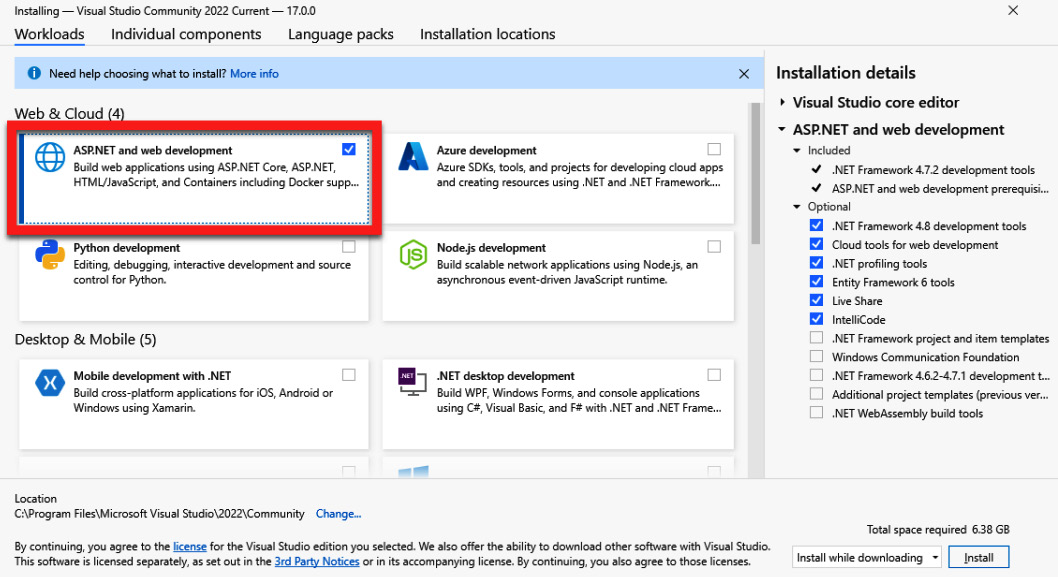Open the Language packs tab
Viewport: 1058px width, 577px height.
[341, 34]
